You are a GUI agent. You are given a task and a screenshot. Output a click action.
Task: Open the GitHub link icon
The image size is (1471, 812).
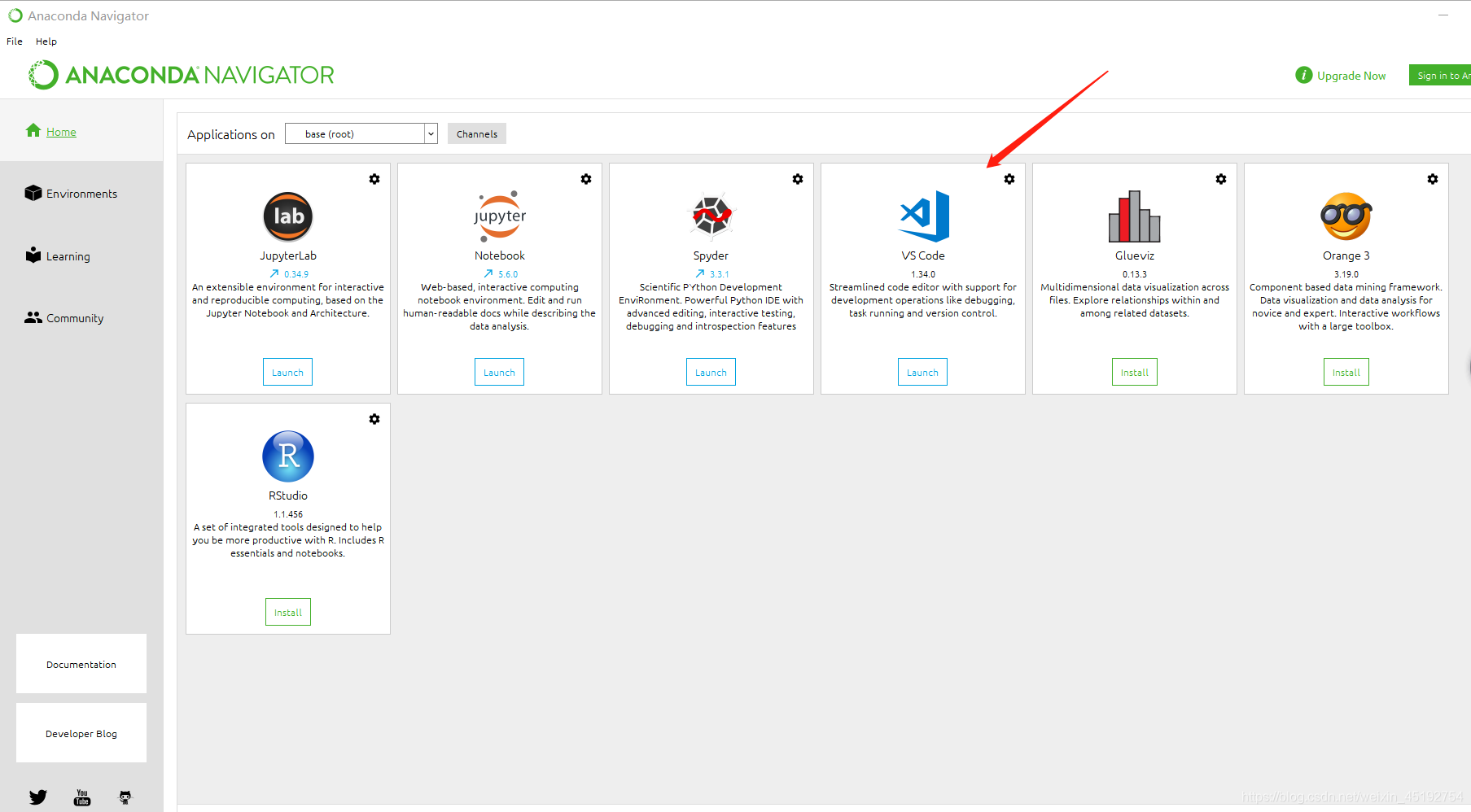coord(125,797)
